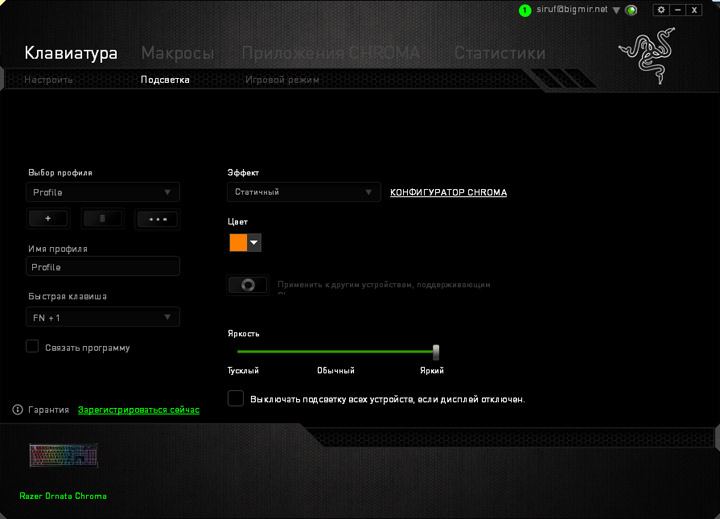This screenshot has width=720, height=519.
Task: Expand the account menu arrow beside email
Action: [x=616, y=10]
